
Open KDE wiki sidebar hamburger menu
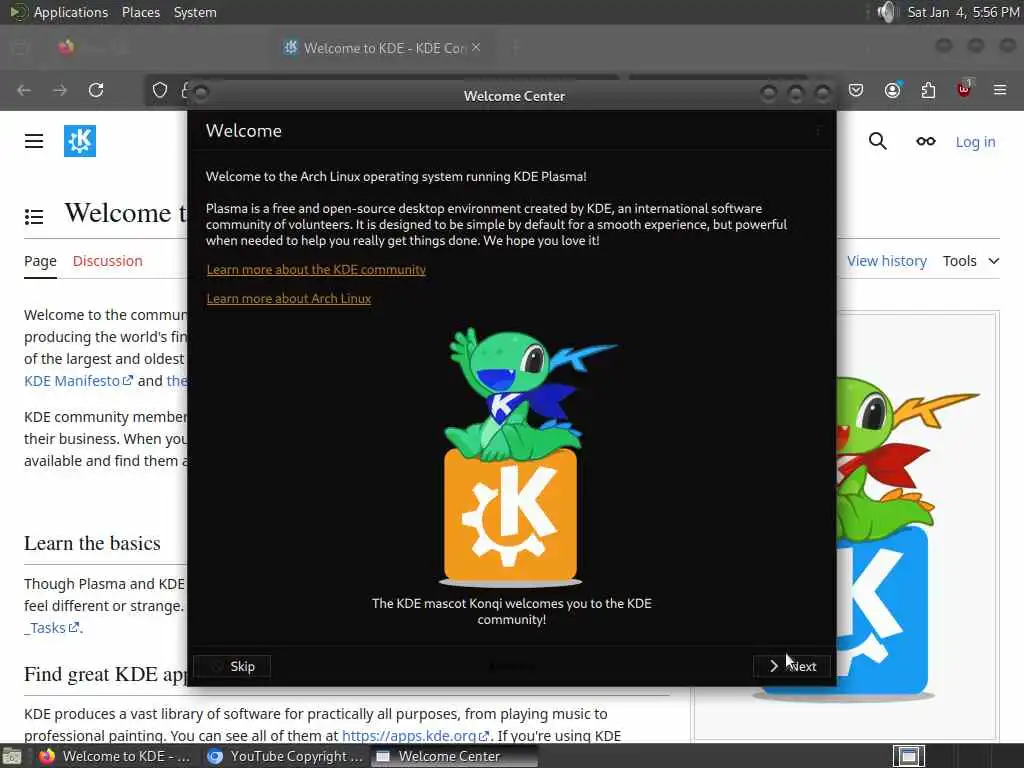click(34, 141)
